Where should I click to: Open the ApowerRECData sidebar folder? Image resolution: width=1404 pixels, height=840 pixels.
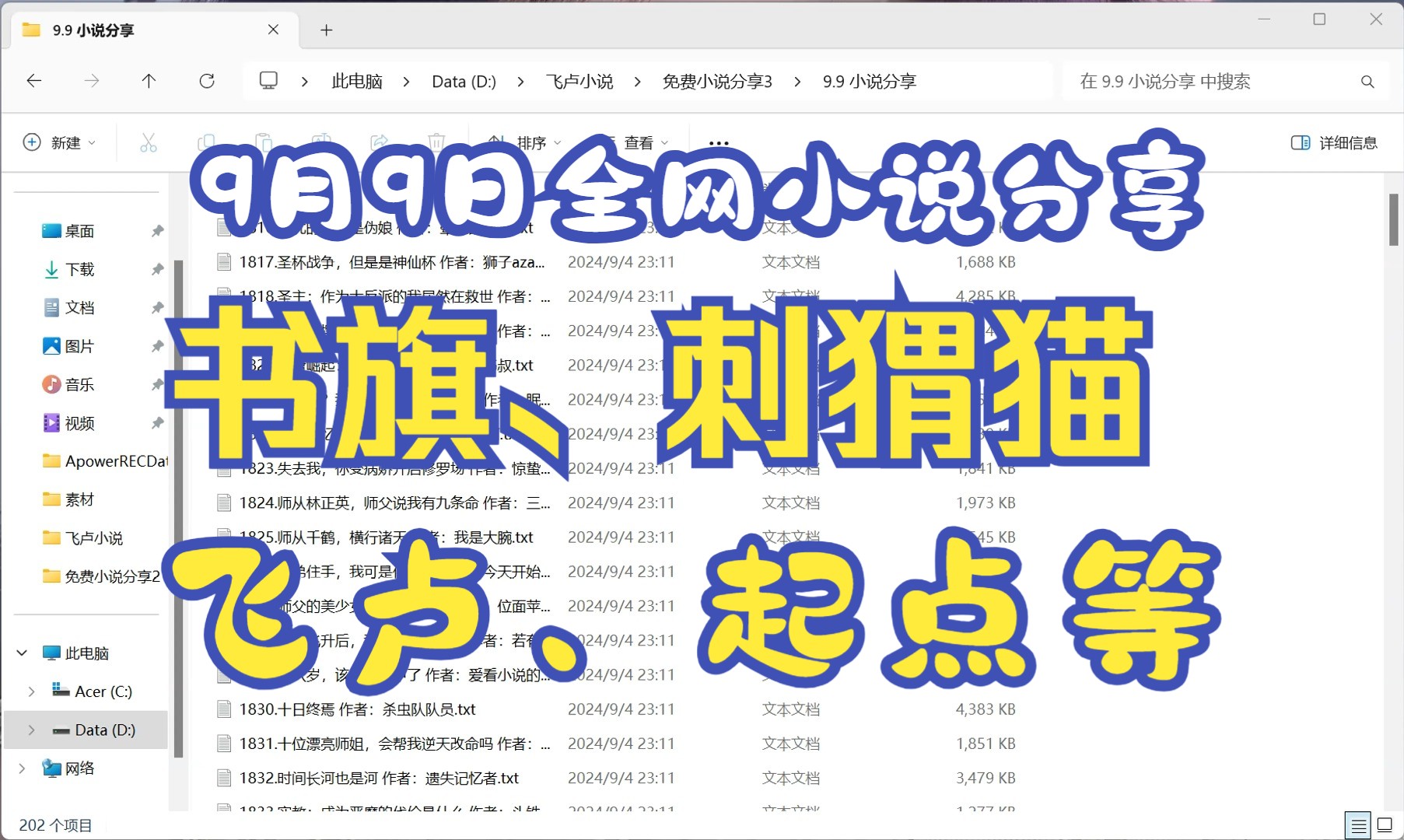click(105, 461)
